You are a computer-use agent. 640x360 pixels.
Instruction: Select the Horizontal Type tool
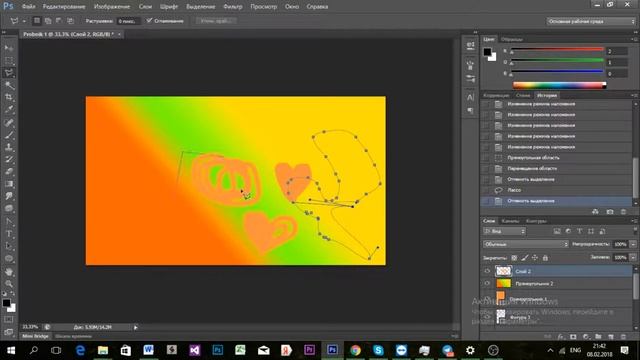9,234
